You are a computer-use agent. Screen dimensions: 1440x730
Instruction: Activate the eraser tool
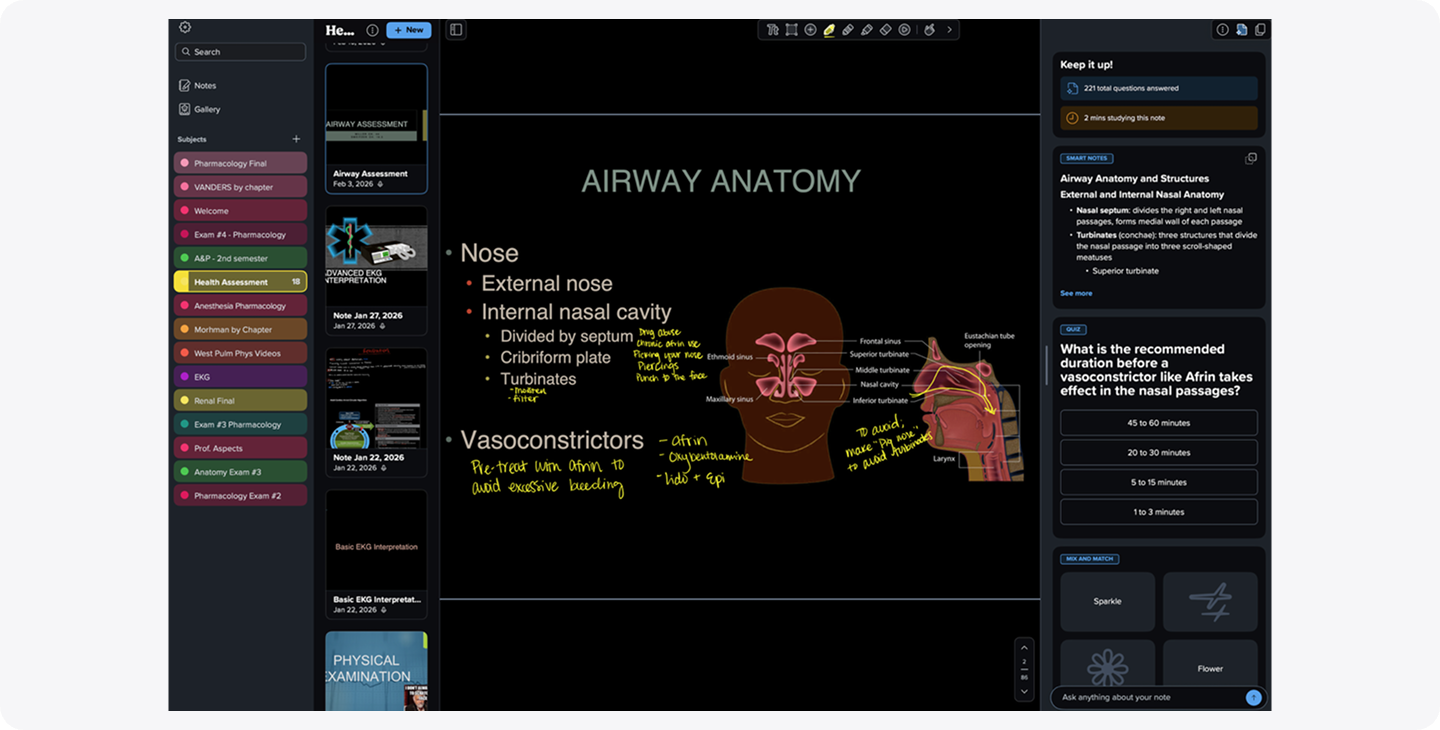click(885, 30)
